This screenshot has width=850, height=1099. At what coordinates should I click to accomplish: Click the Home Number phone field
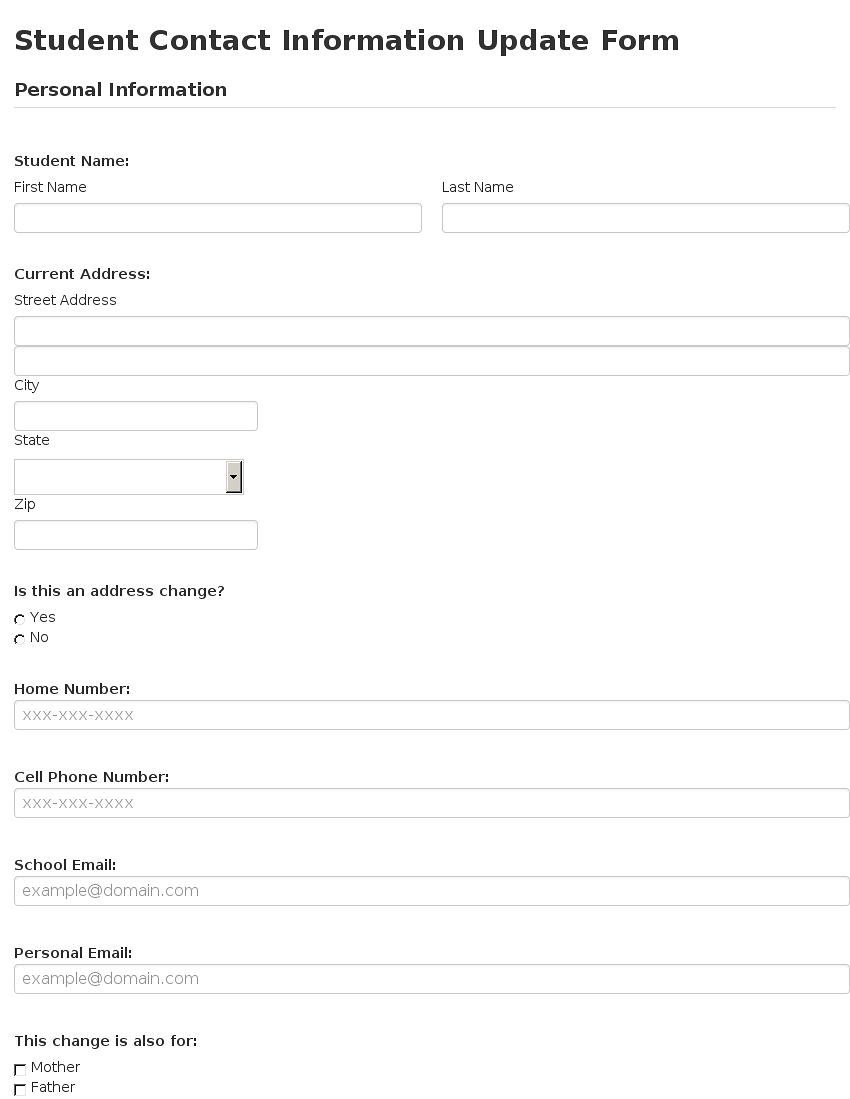(432, 715)
